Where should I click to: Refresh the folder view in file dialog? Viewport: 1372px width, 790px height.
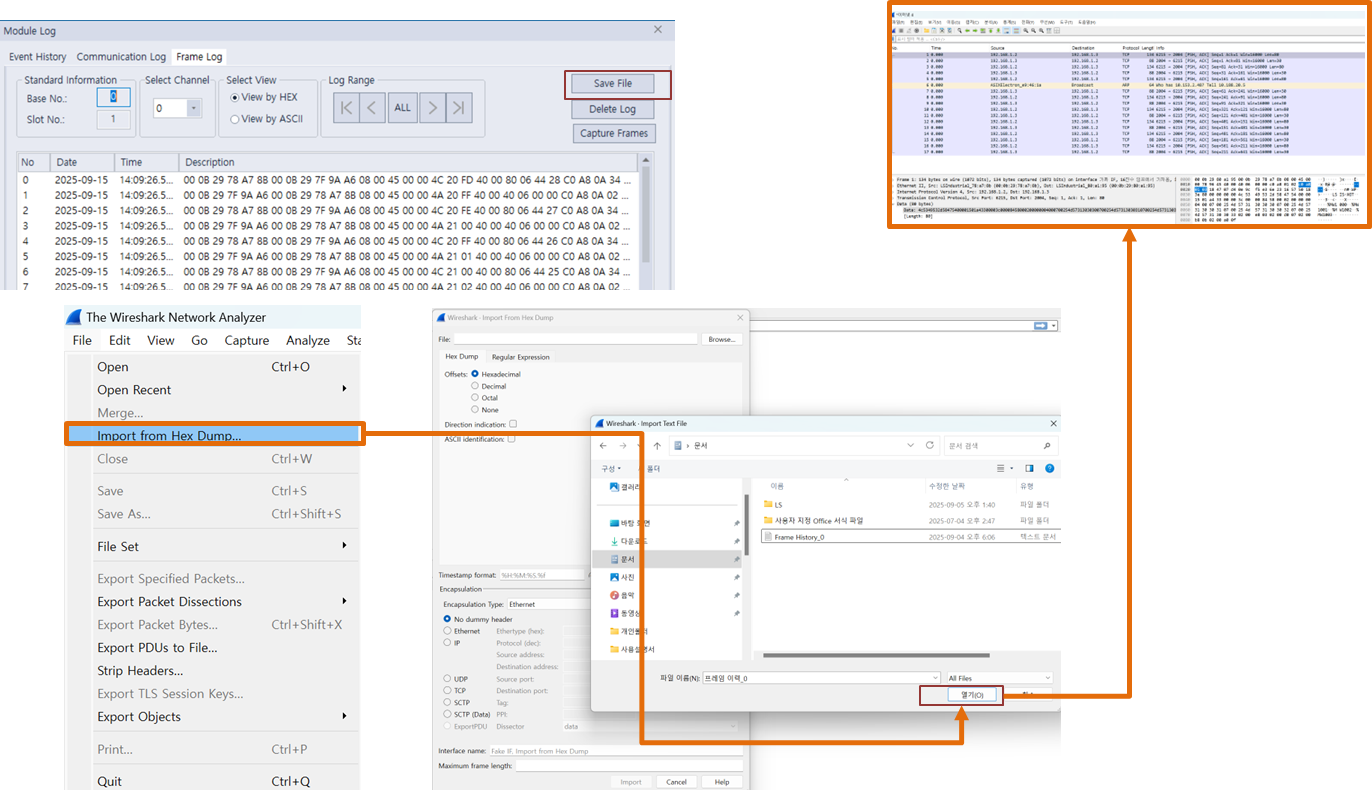[930, 445]
